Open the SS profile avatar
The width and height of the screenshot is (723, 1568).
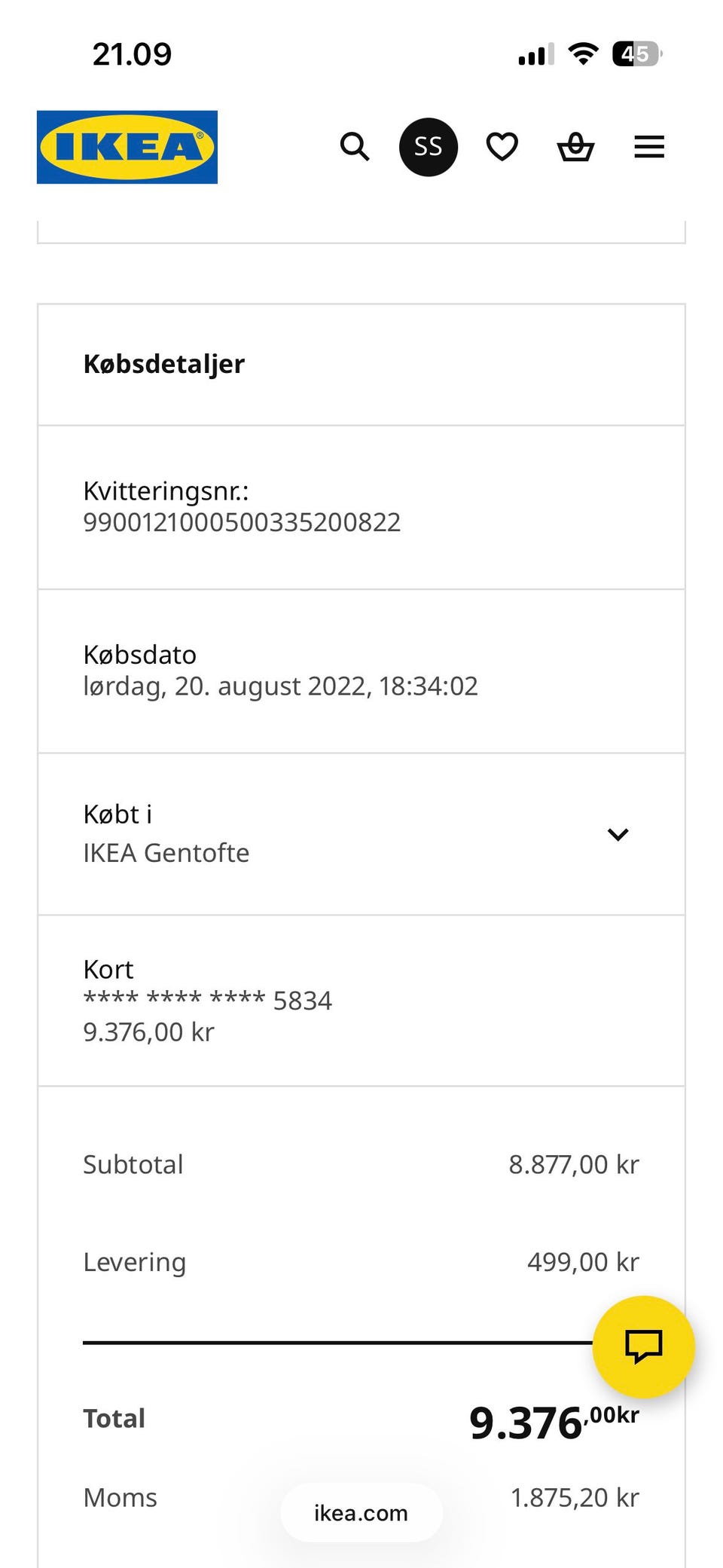pyautogui.click(x=428, y=147)
